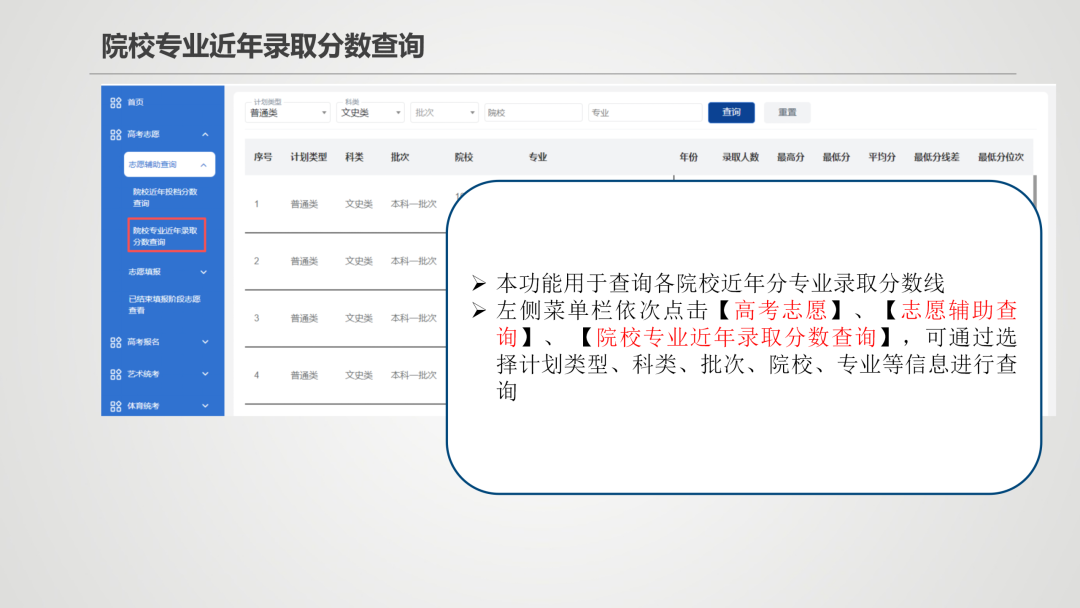The width and height of the screenshot is (1080, 608).
Task: Expand the 体育统考 section chevron
Action: click(x=205, y=406)
